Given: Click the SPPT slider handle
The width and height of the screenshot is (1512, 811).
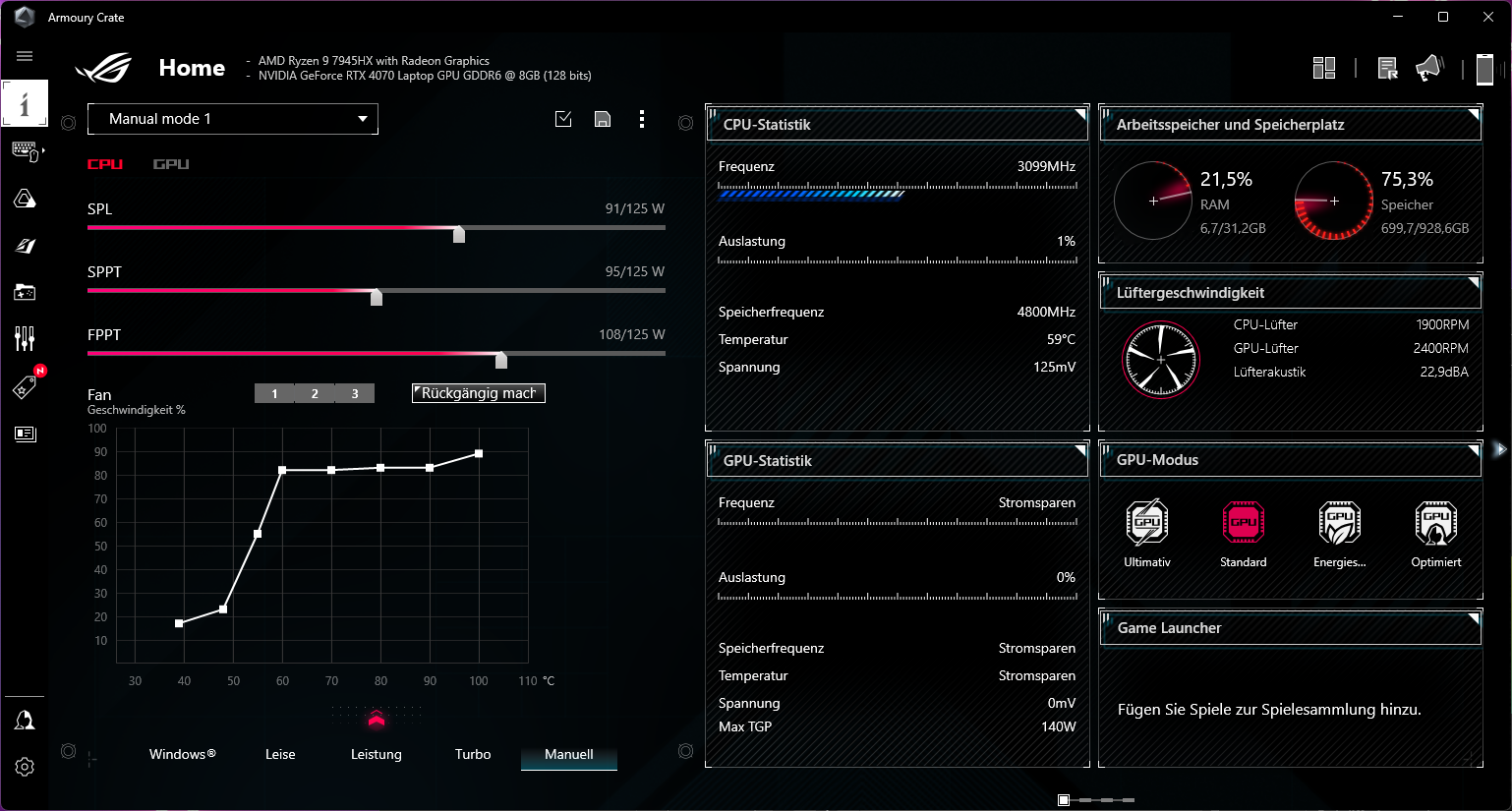Looking at the screenshot, I should [x=377, y=296].
